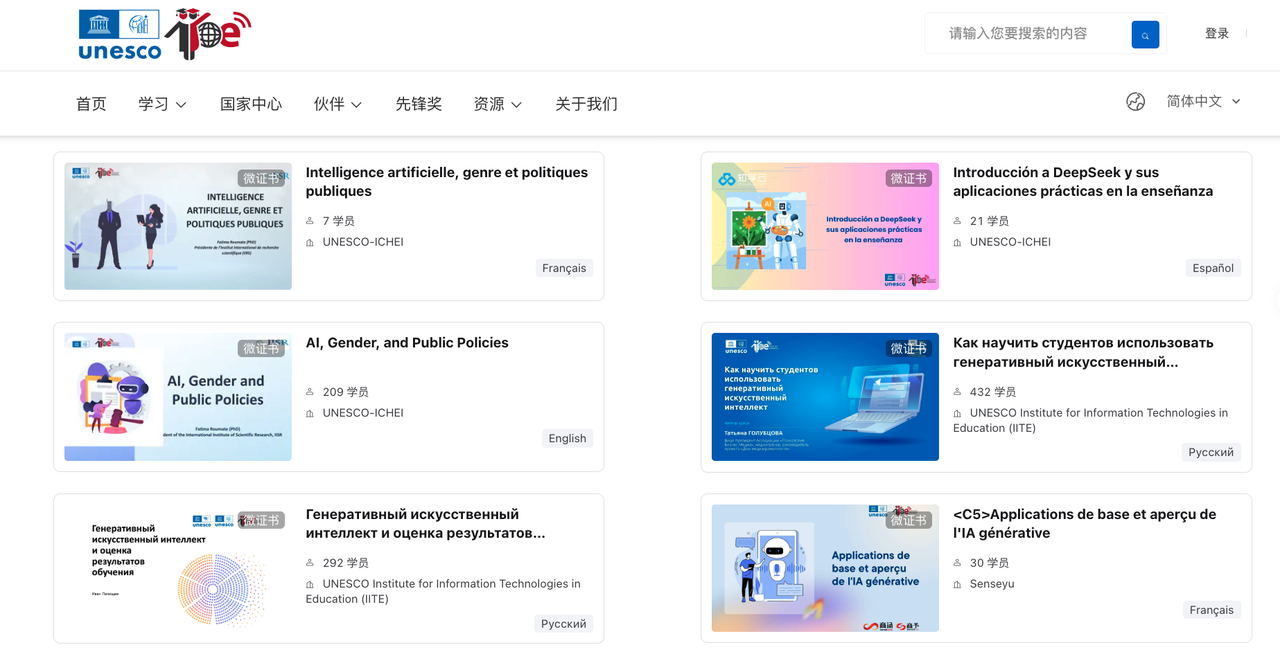Image resolution: width=1280 pixels, height=654 pixels.
Task: Click 微证书 badge on DeepSeek thumbnail
Action: [x=908, y=178]
